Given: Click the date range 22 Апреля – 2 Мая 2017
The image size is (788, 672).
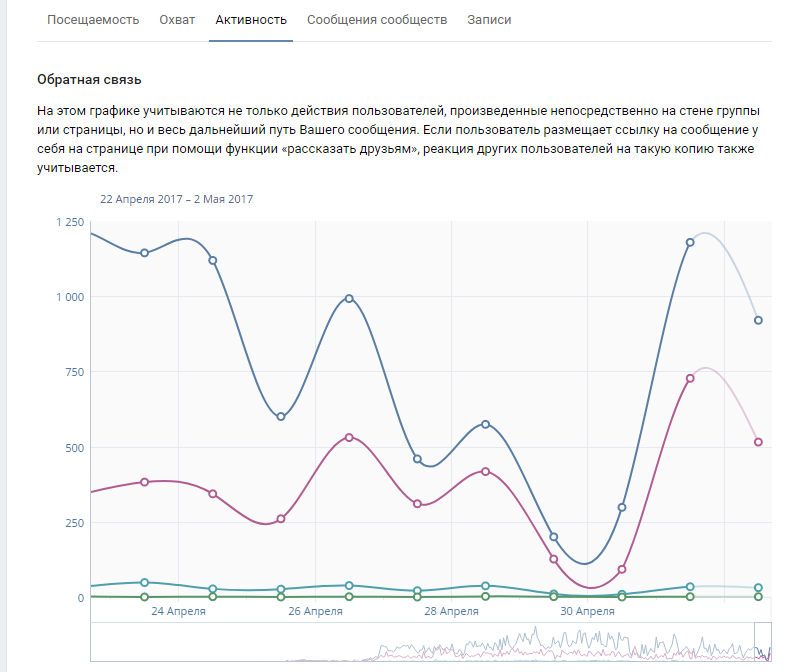Looking at the screenshot, I should (176, 199).
